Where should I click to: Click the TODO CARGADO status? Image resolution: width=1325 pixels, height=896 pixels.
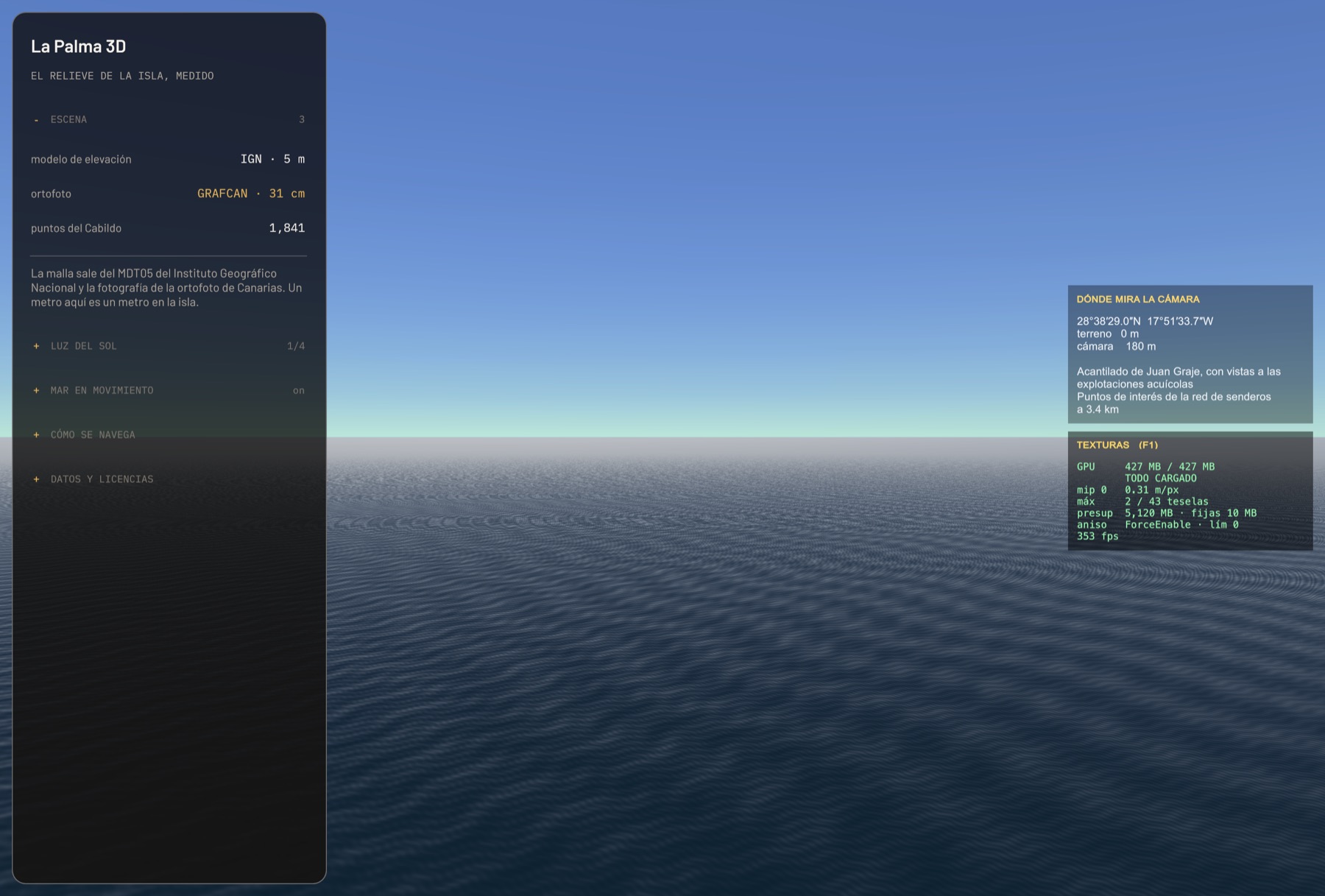pos(1160,479)
